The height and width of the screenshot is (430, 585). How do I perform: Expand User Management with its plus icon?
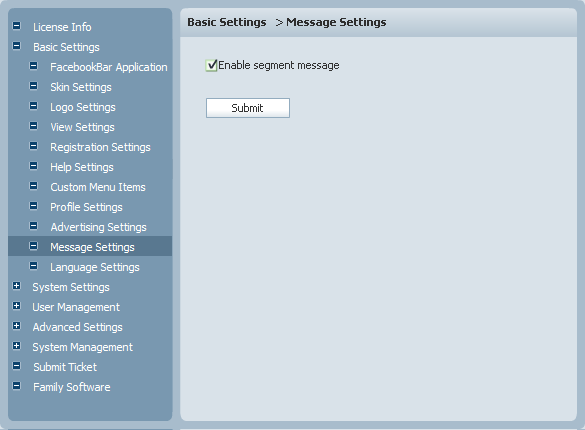(x=16, y=306)
